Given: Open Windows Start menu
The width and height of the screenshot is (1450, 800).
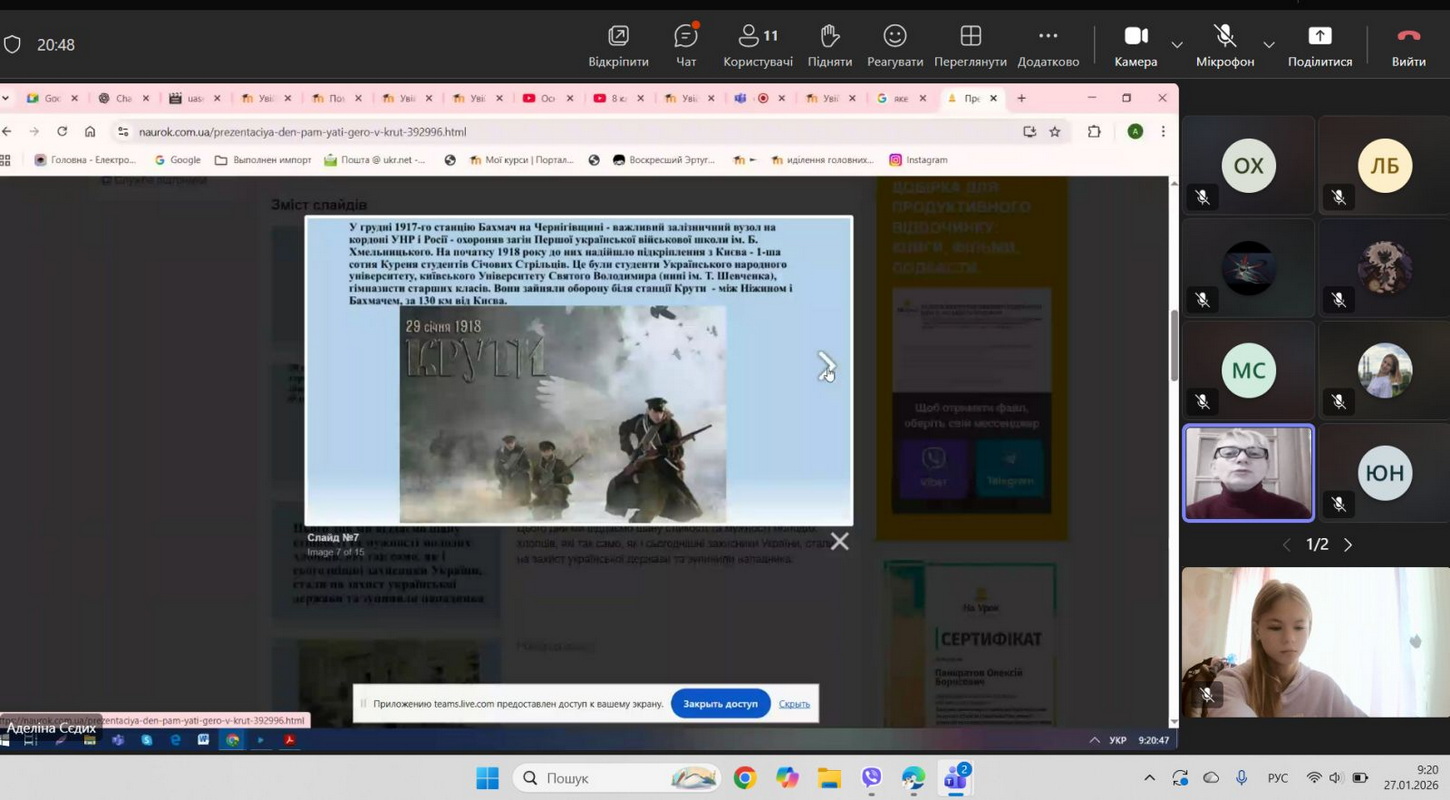Looking at the screenshot, I should pyautogui.click(x=487, y=778).
